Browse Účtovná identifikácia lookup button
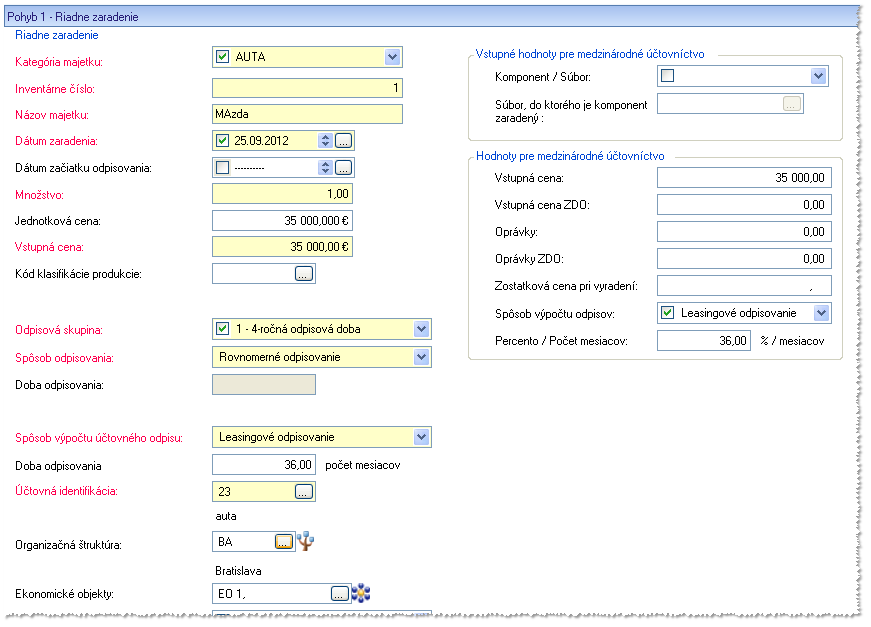871x627 pixels. point(304,491)
